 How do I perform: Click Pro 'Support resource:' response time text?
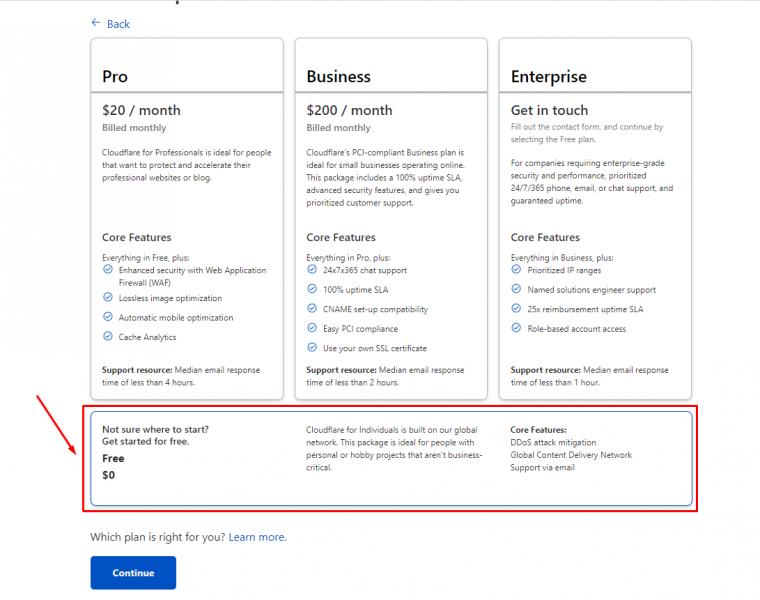[181, 376]
